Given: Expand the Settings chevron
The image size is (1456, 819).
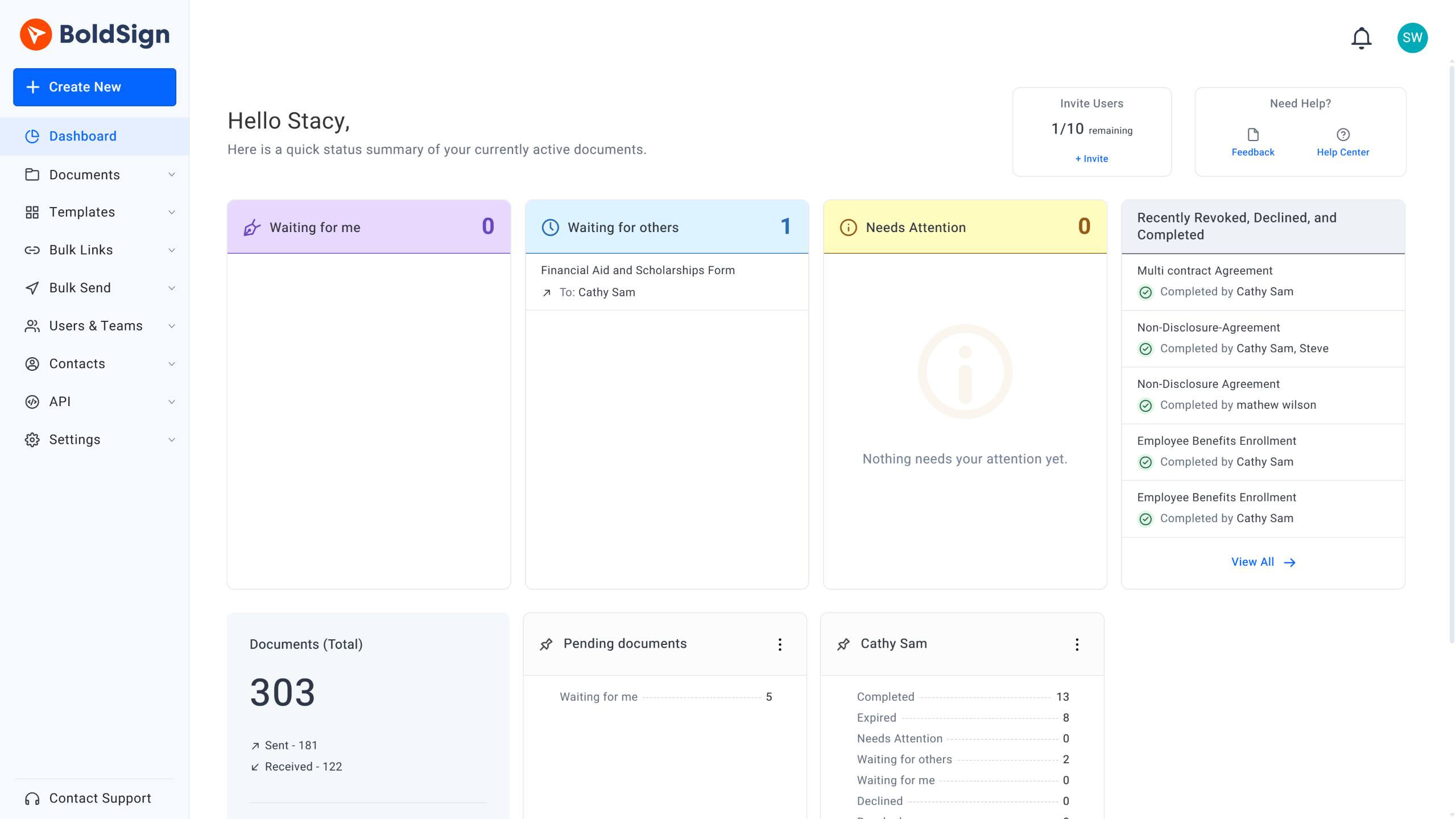Looking at the screenshot, I should pyautogui.click(x=171, y=440).
